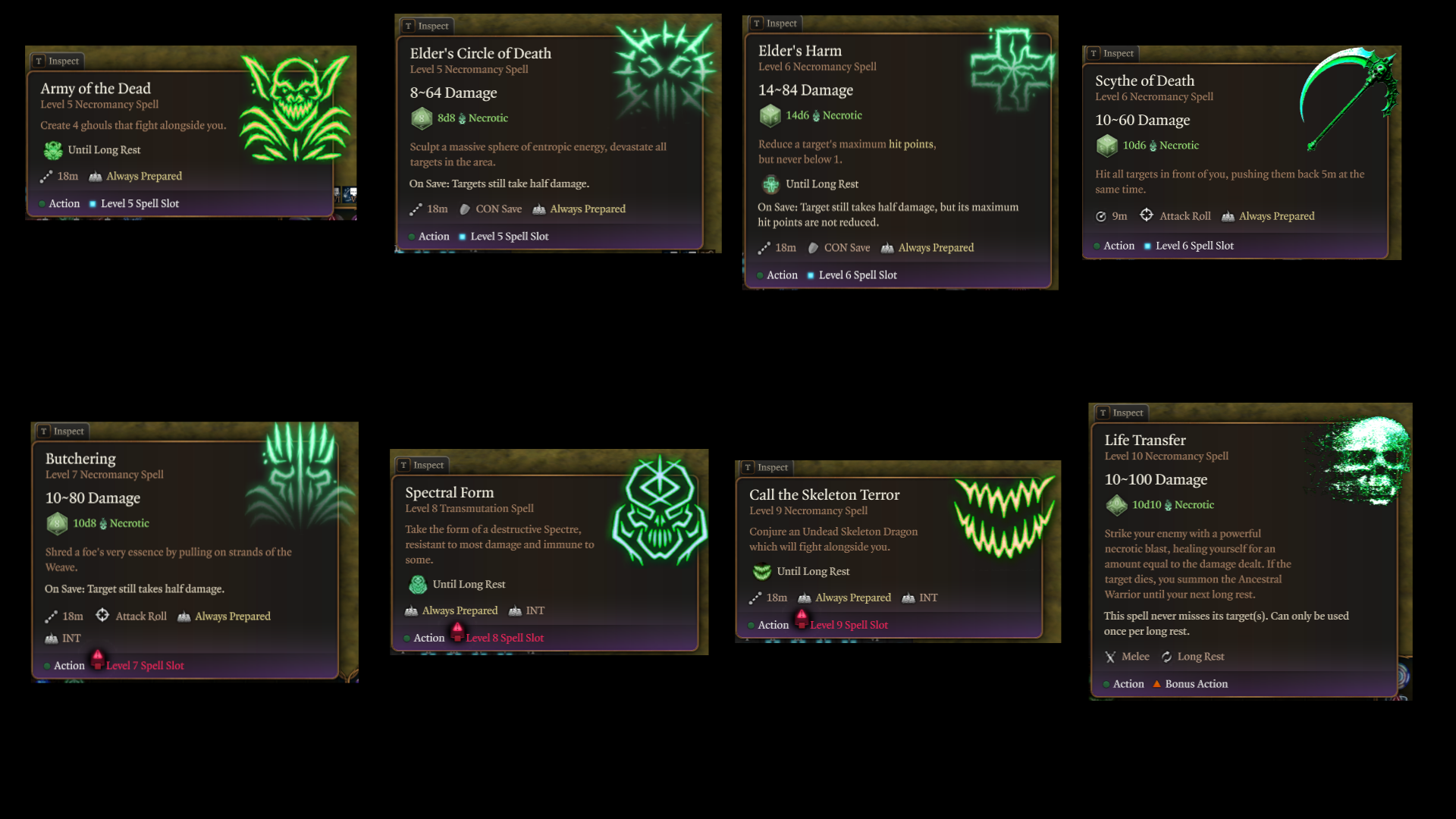Click the CON Save label on Elder's Harm
This screenshot has width=1456, height=819.
[x=847, y=248]
